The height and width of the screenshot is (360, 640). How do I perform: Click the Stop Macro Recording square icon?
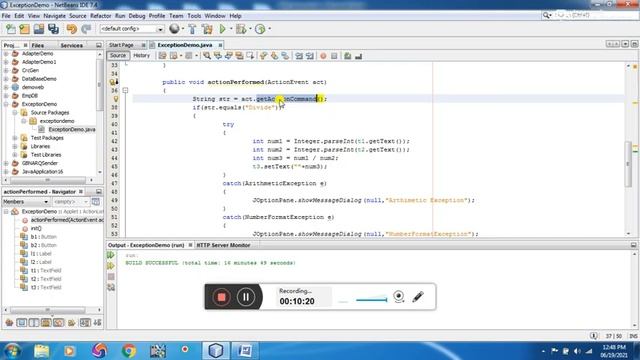(334, 56)
